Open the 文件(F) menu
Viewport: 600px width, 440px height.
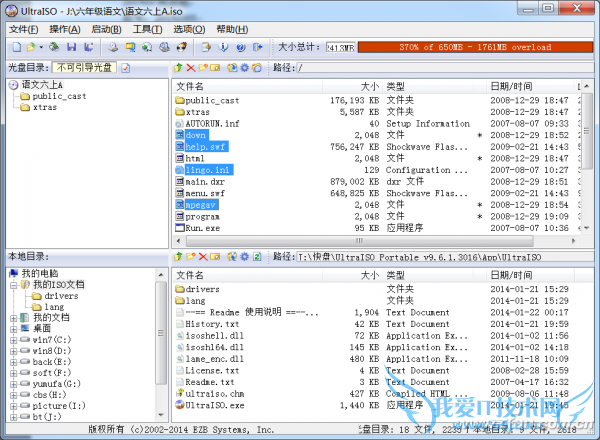tap(24, 29)
